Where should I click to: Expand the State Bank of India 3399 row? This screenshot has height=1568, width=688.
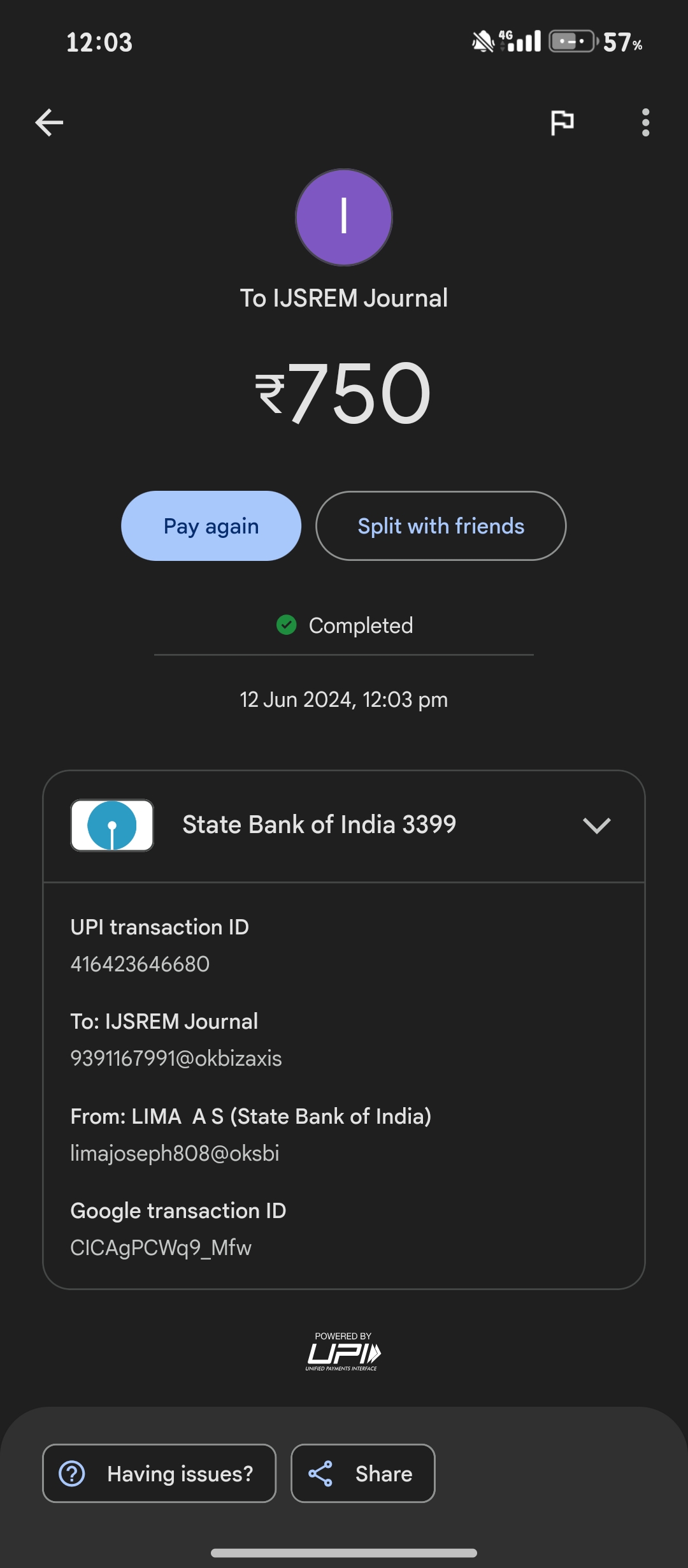pyautogui.click(x=319, y=825)
